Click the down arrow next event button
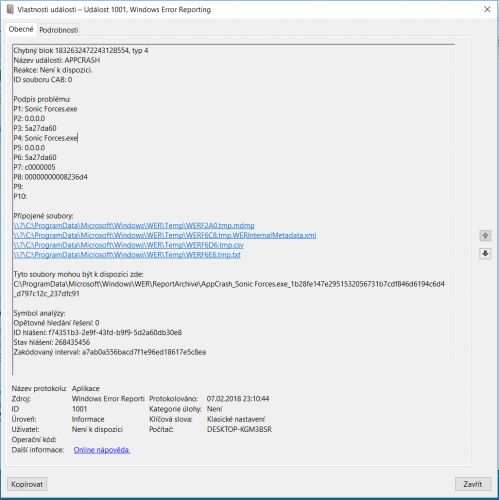This screenshot has height=500, width=499. (485, 254)
